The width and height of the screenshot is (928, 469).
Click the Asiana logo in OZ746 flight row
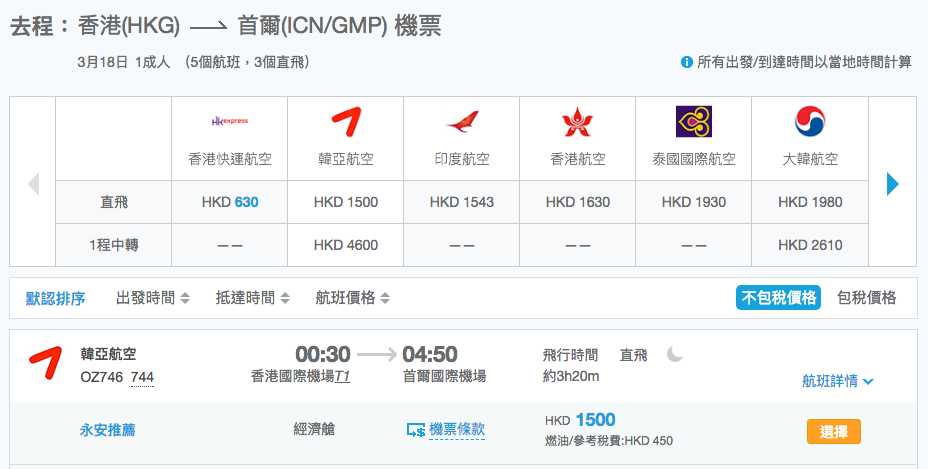(x=45, y=362)
